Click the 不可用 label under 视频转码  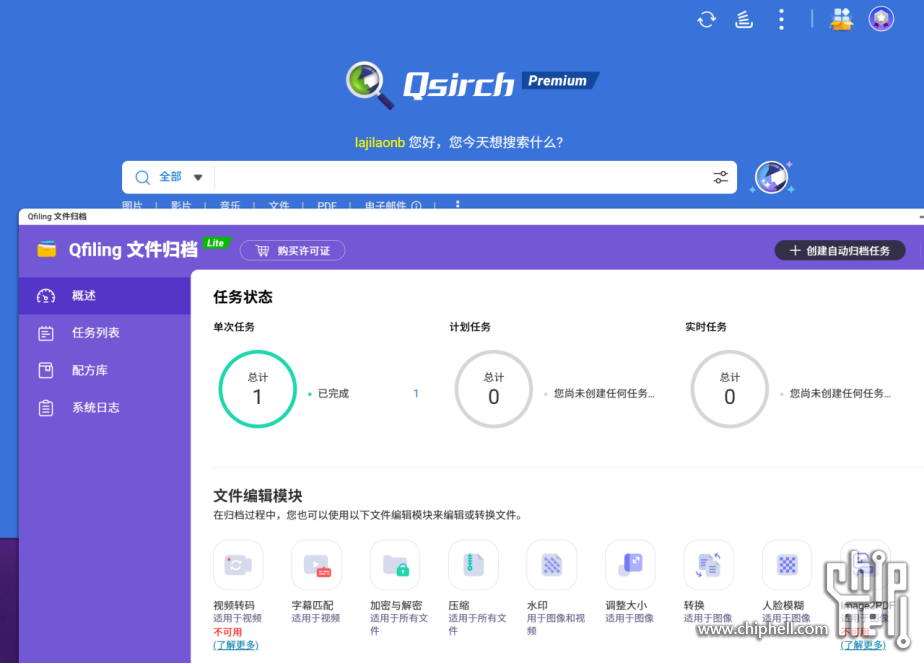click(x=227, y=632)
